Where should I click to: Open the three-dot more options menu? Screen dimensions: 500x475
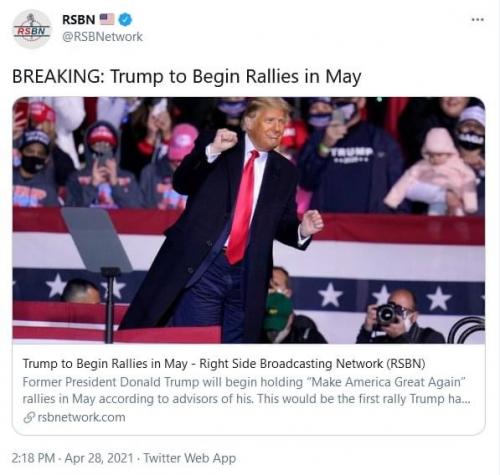(x=477, y=20)
